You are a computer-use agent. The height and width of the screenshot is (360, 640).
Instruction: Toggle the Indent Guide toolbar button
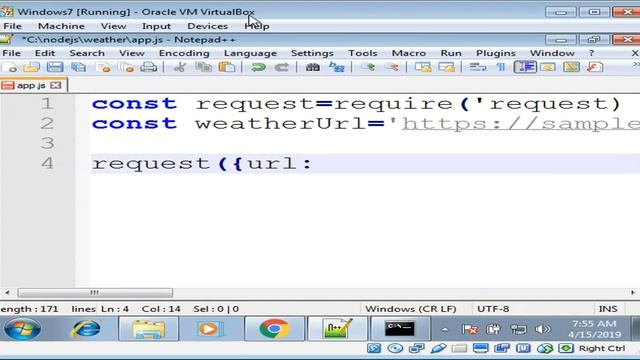pos(525,67)
